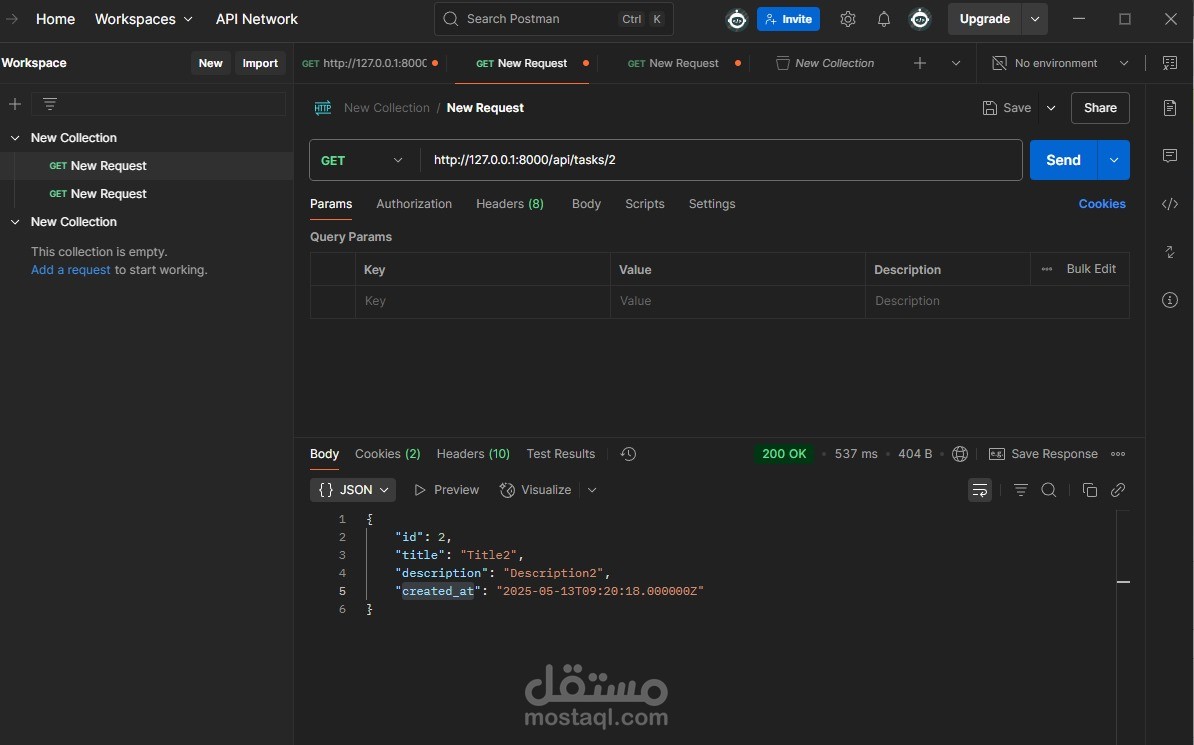Open response more options ellipsis
This screenshot has height=745, width=1194.
tap(1118, 454)
